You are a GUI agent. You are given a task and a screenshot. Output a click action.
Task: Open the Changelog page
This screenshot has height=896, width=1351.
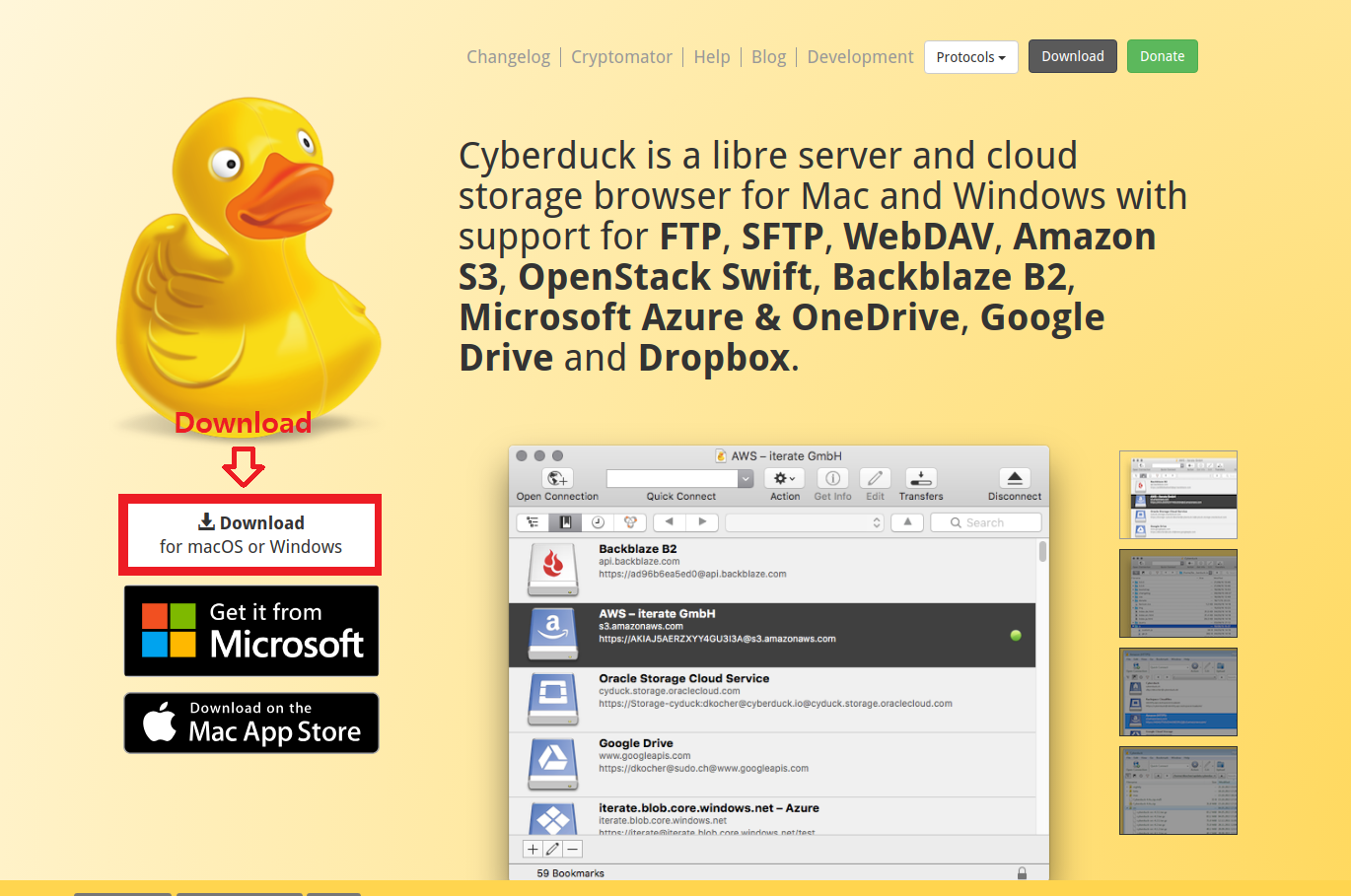(508, 56)
